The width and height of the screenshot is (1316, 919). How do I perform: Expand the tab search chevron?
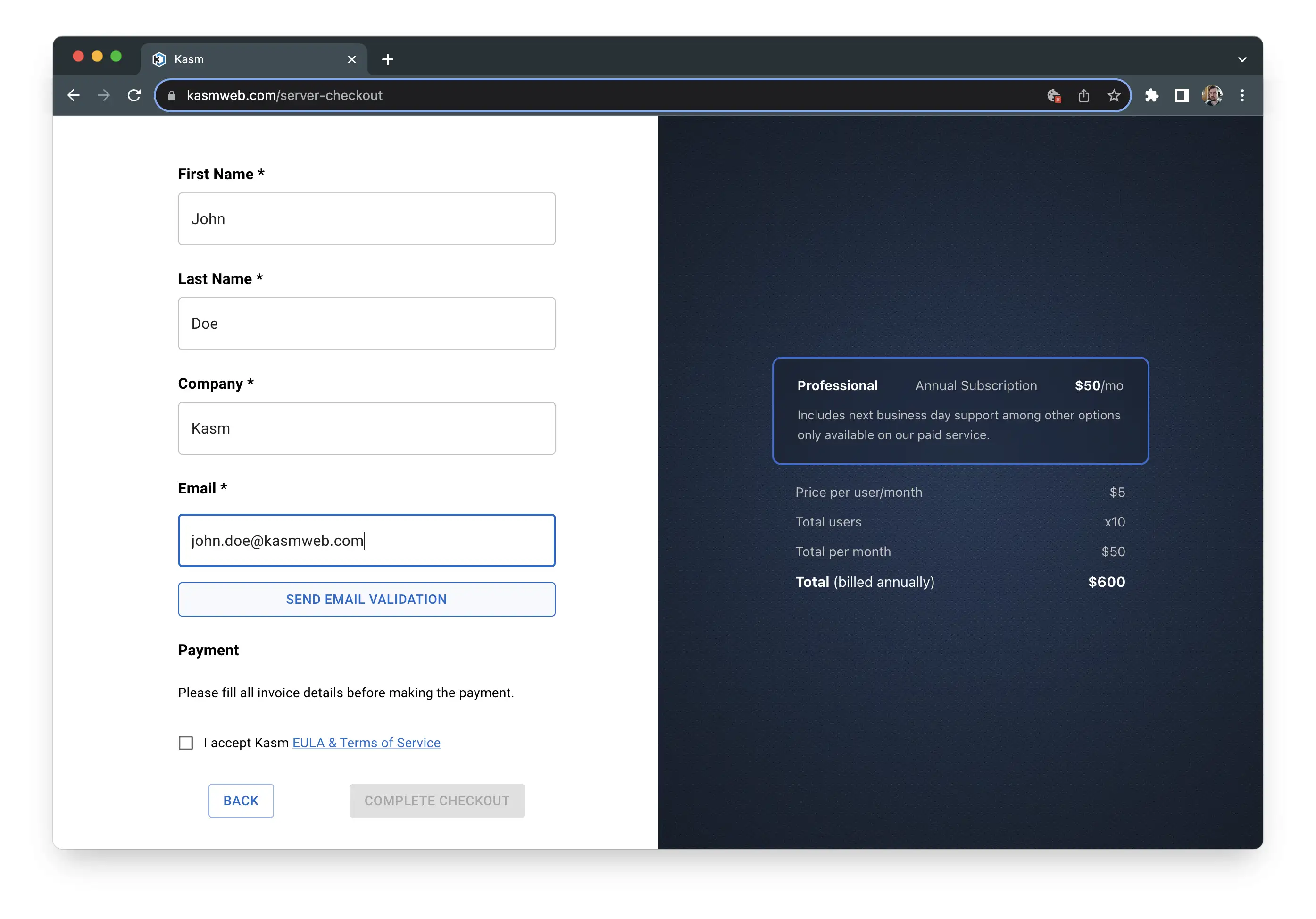click(x=1241, y=59)
